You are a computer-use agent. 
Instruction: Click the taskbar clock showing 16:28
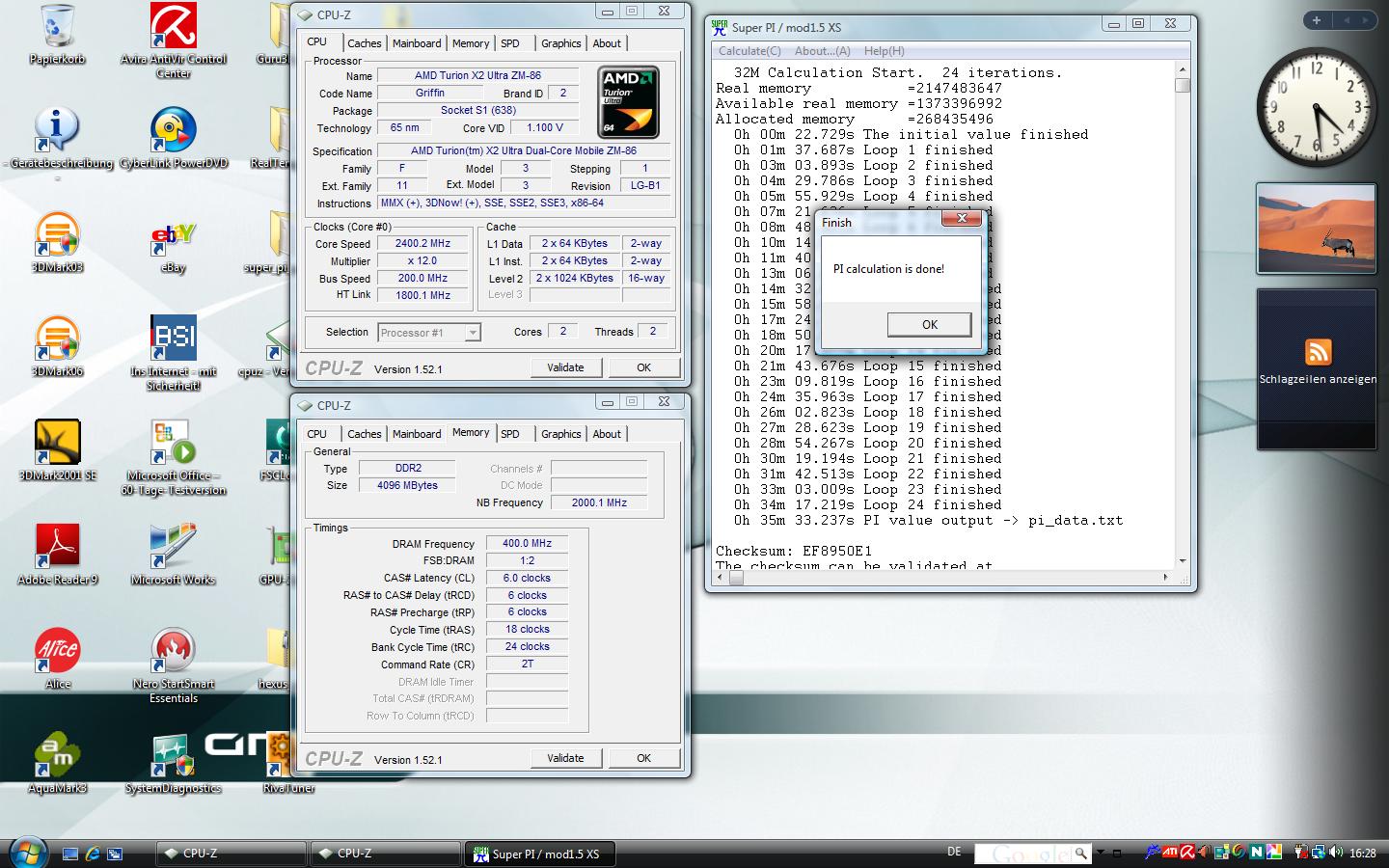1362,853
